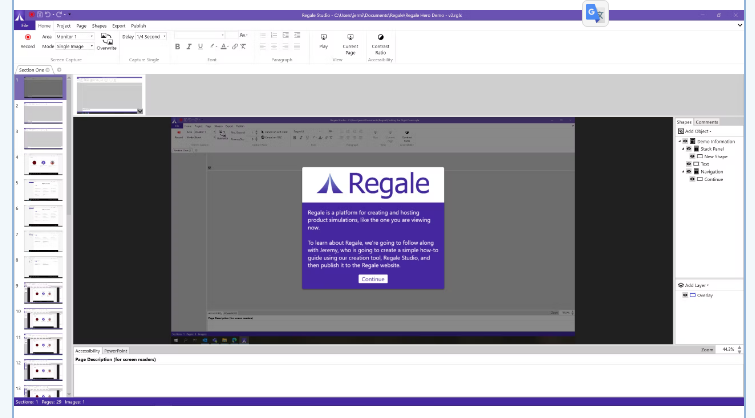Image resolution: width=755 pixels, height=418 pixels.
Task: Toggle Bold text formatting
Action: point(177,47)
